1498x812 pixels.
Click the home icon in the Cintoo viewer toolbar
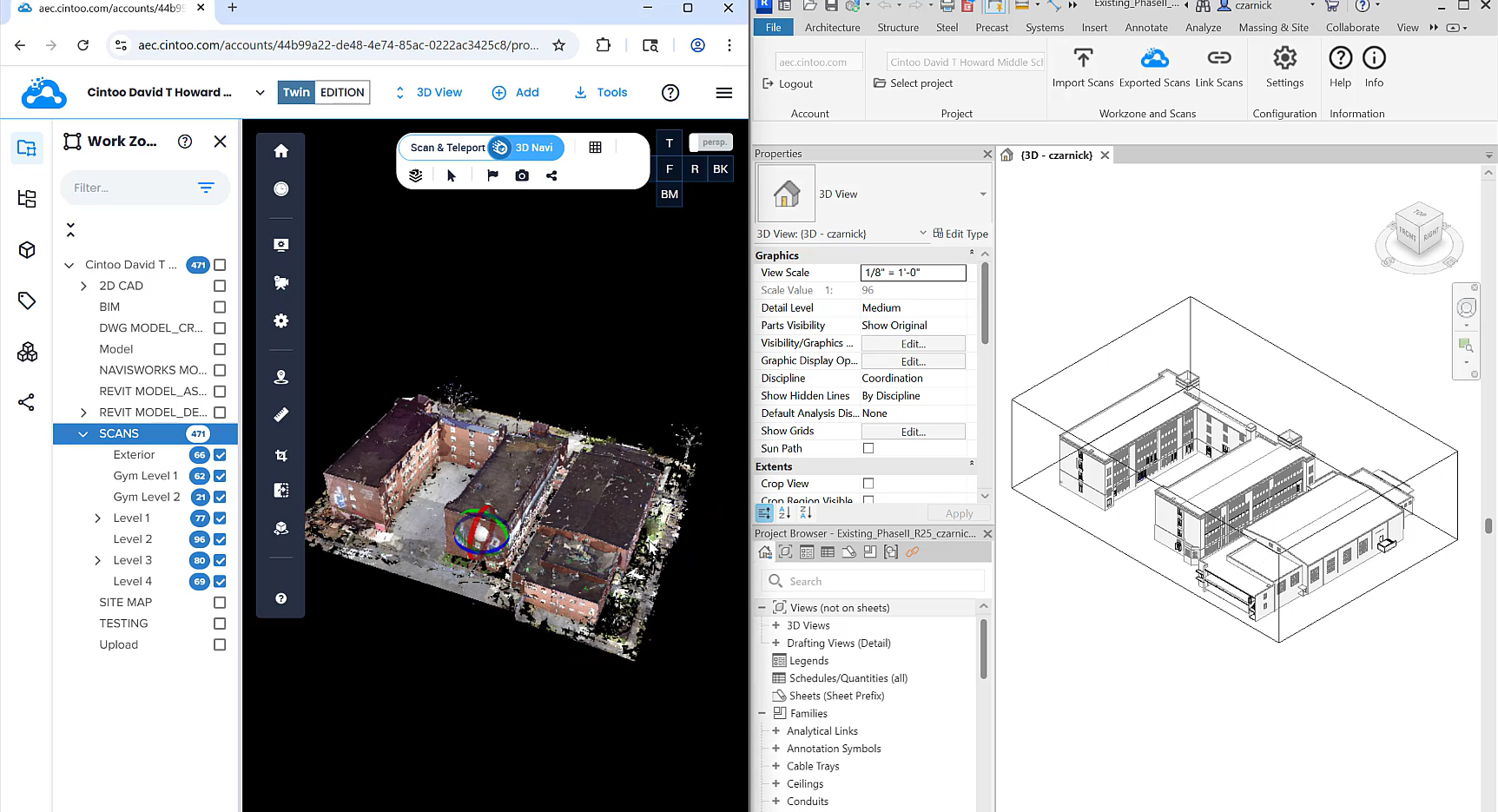pos(280,151)
